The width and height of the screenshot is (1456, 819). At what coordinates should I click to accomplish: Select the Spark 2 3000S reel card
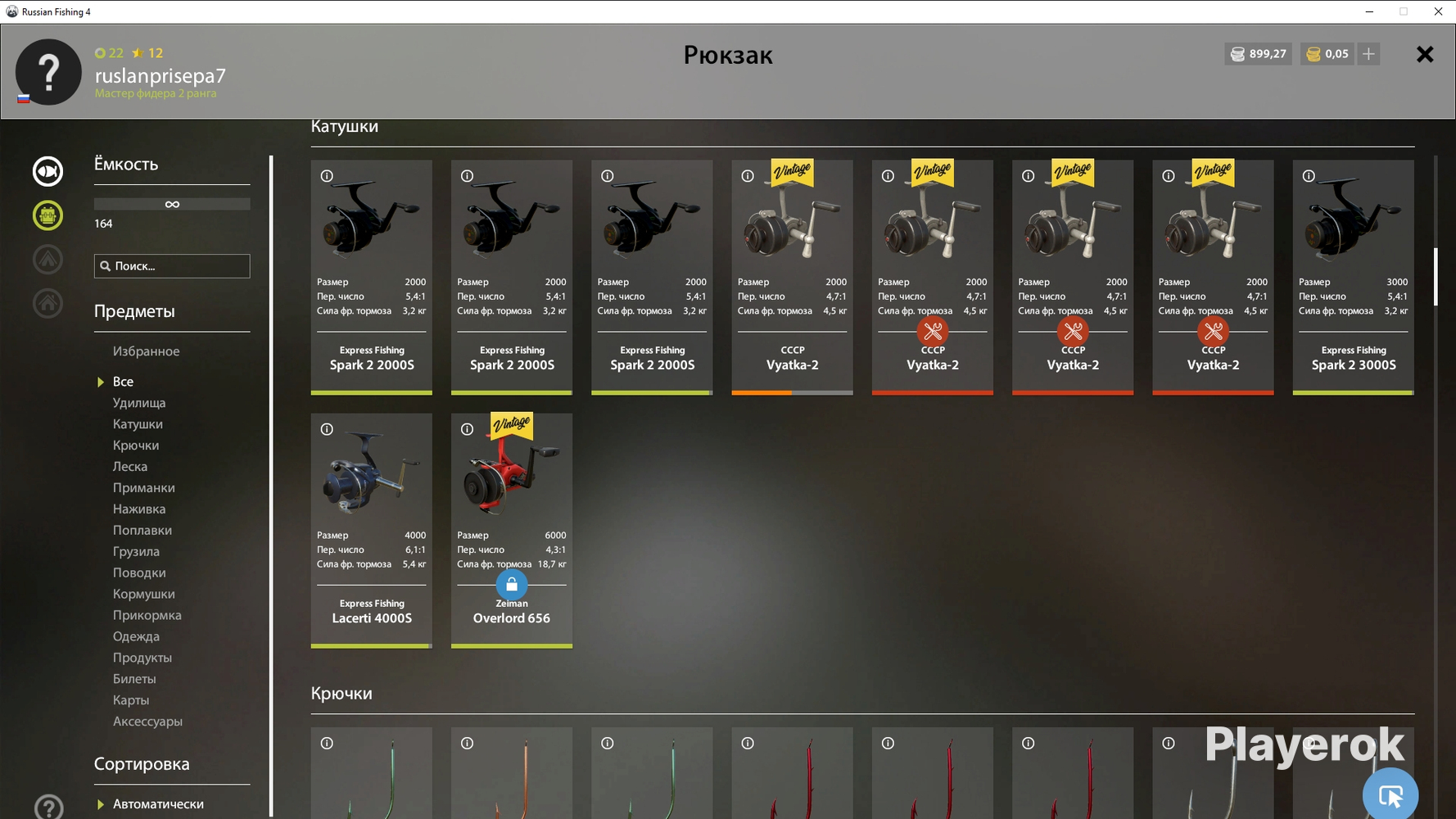pyautogui.click(x=1353, y=277)
